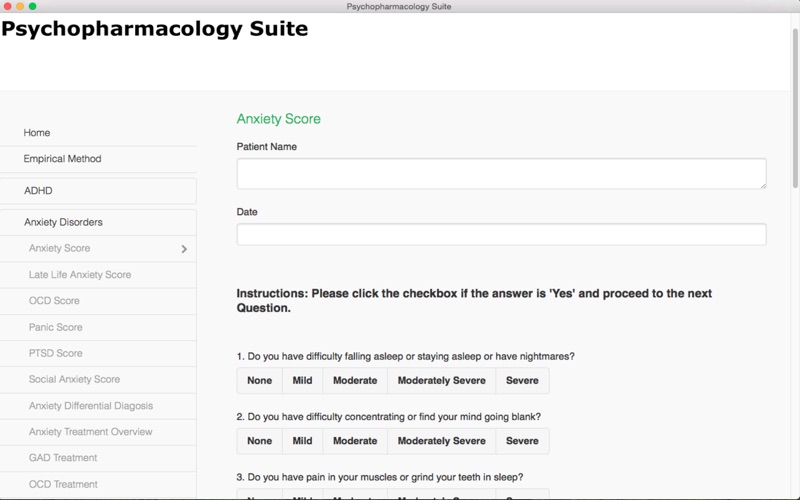The image size is (800, 500).
Task: Pick Severe for question 2
Action: coord(522,441)
